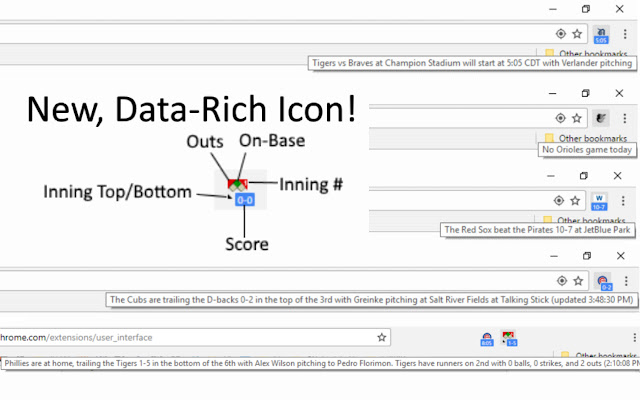This screenshot has height=400, width=640.
Task: Click Phillies extension icon showing 1-5 score
Action: coord(509,338)
